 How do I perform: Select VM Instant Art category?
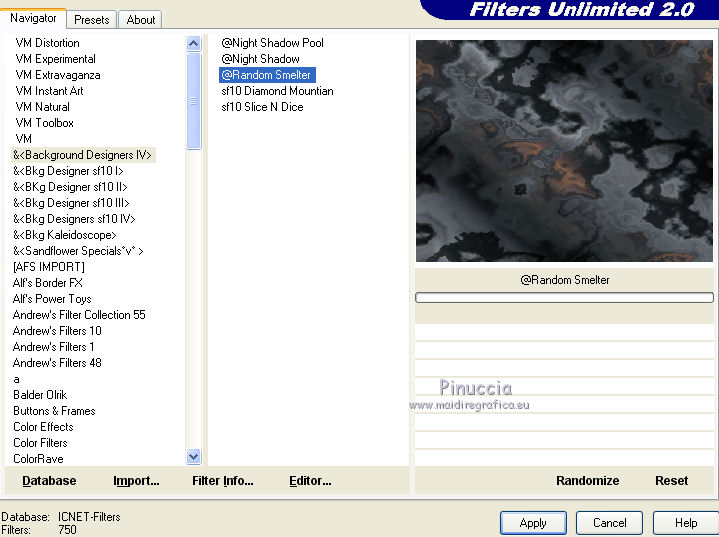point(50,91)
